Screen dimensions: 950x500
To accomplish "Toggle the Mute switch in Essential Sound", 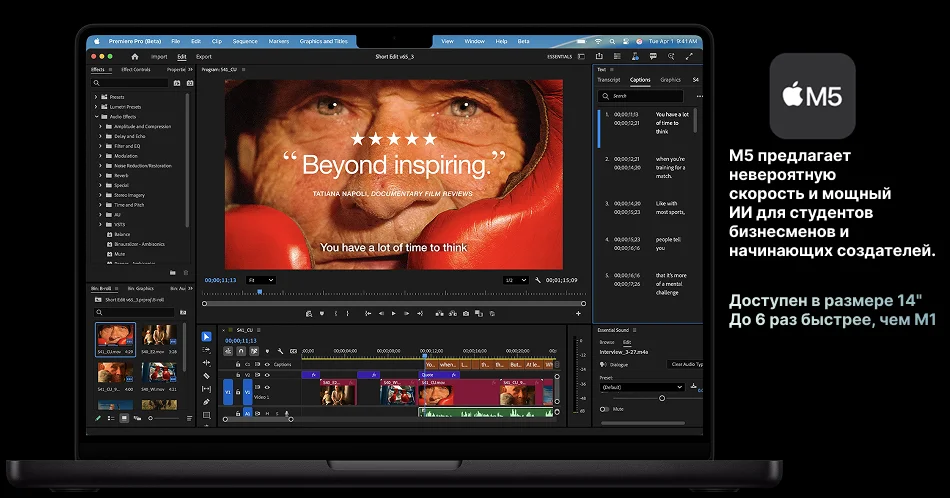I will coord(604,409).
